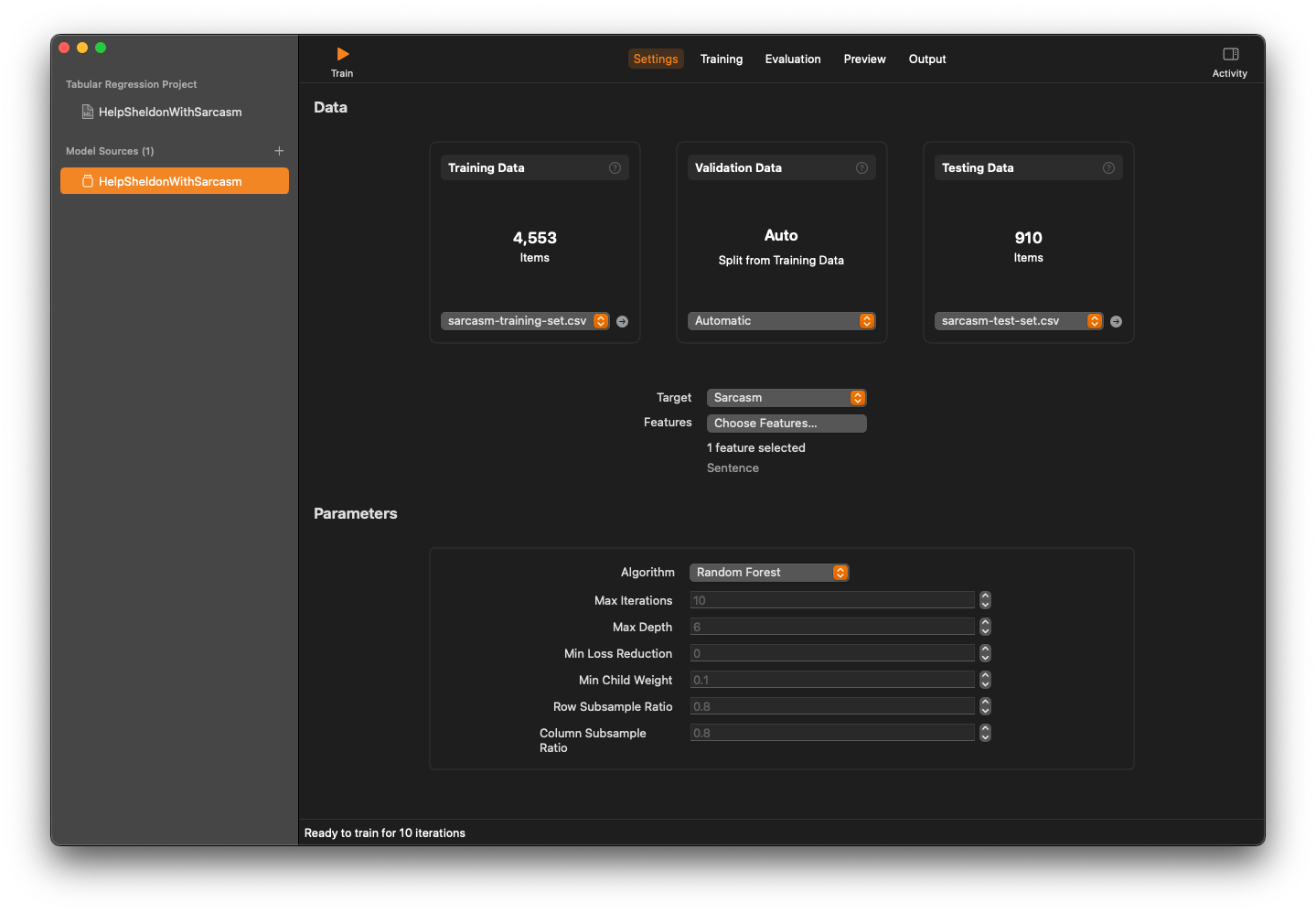Viewport: 1316px width, 913px height.
Task: Open the training data file dropdown
Action: pos(524,321)
